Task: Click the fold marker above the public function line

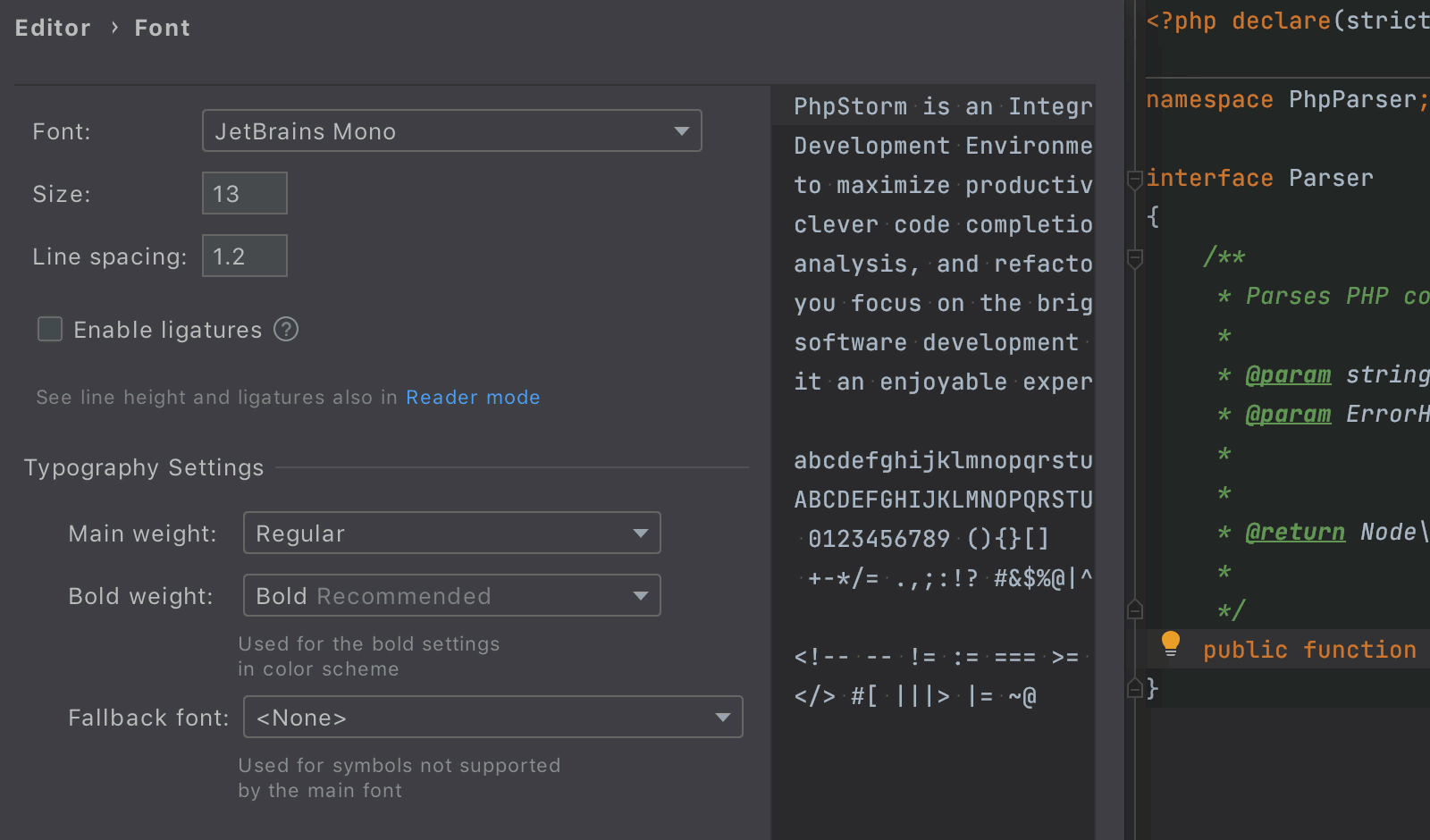Action: coord(1133,610)
